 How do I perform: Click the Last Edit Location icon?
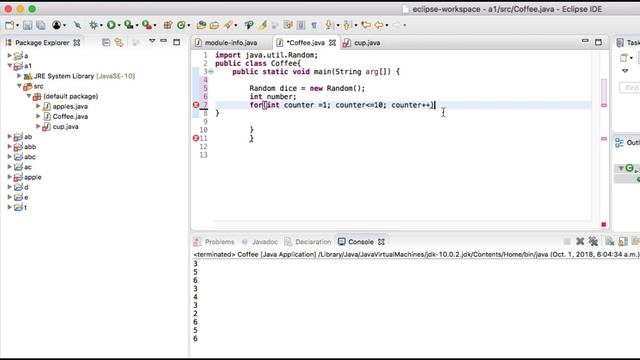point(366,25)
